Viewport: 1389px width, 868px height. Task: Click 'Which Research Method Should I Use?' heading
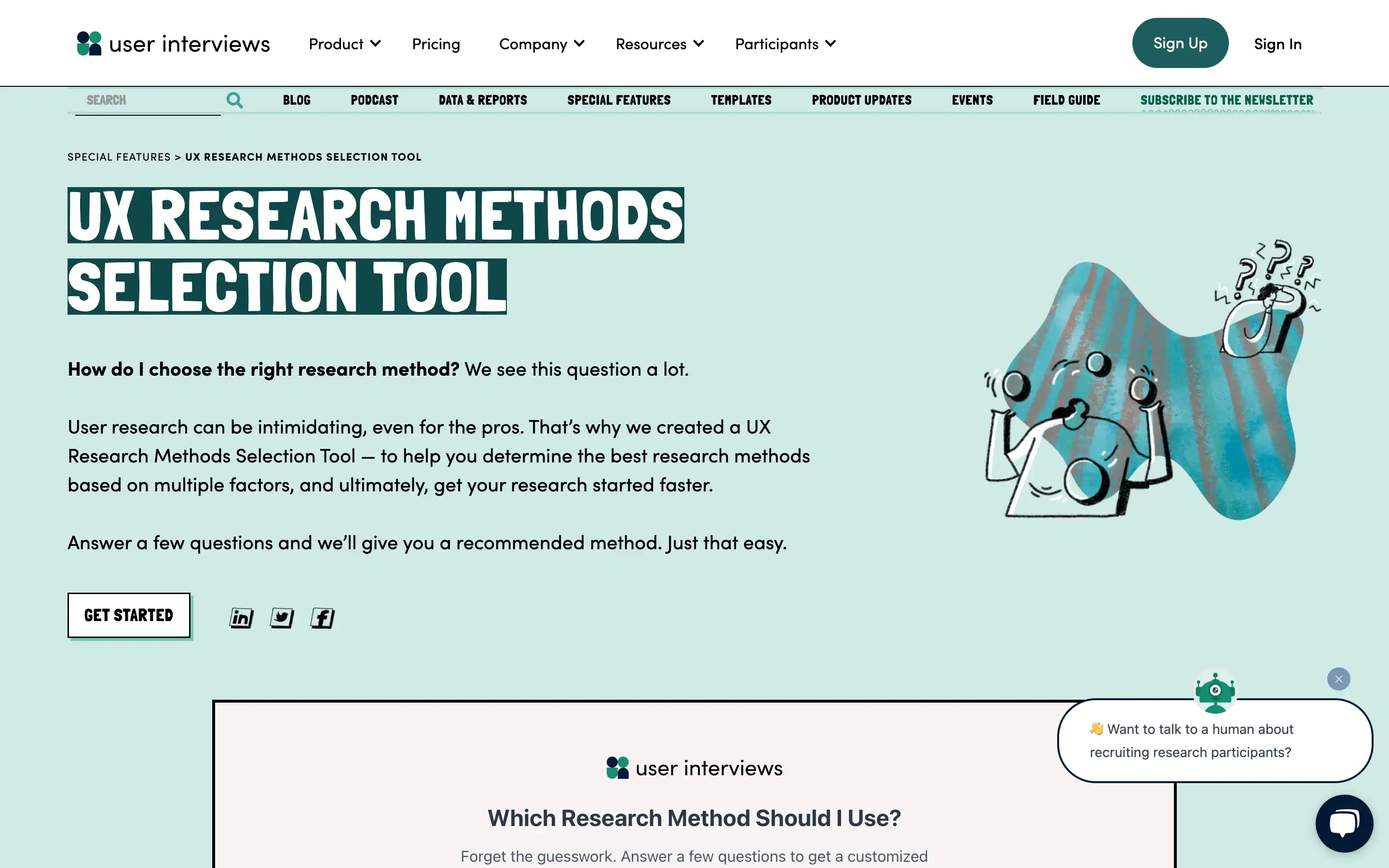pos(694,818)
